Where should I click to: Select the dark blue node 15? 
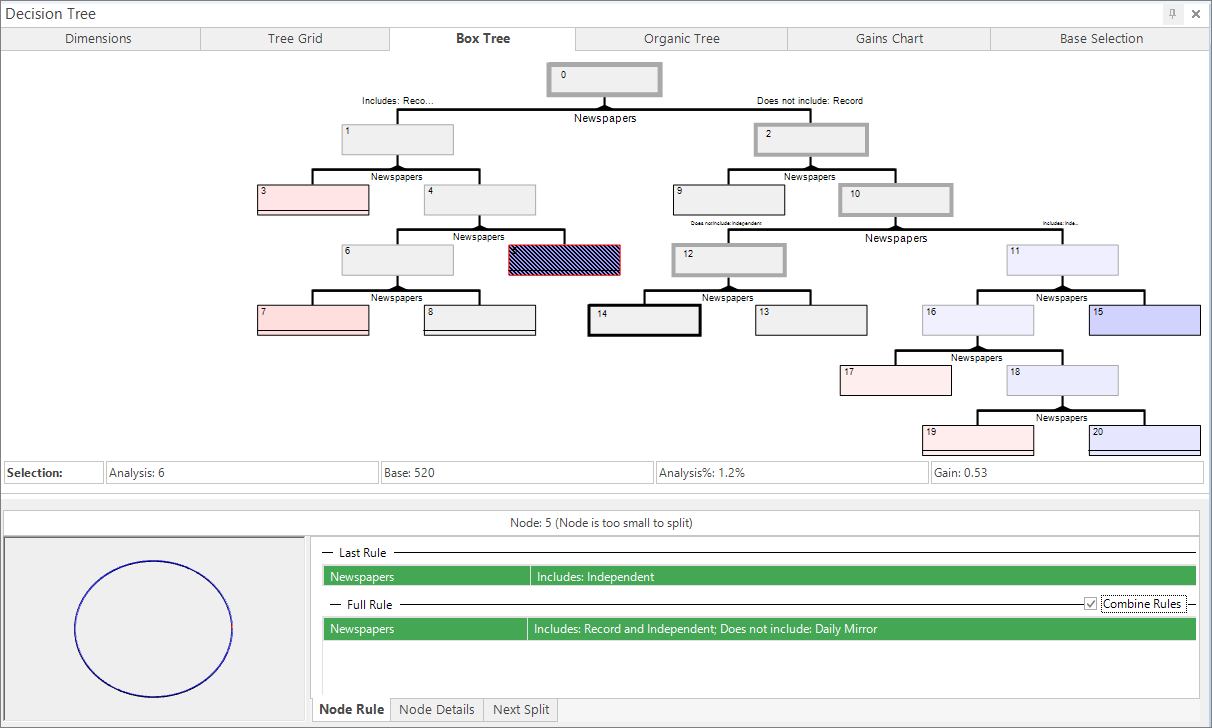pyautogui.click(x=1145, y=320)
